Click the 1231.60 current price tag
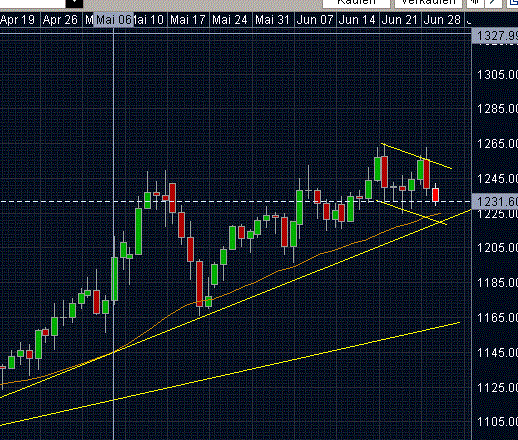Screen dimensions: 518x440 click(495, 201)
